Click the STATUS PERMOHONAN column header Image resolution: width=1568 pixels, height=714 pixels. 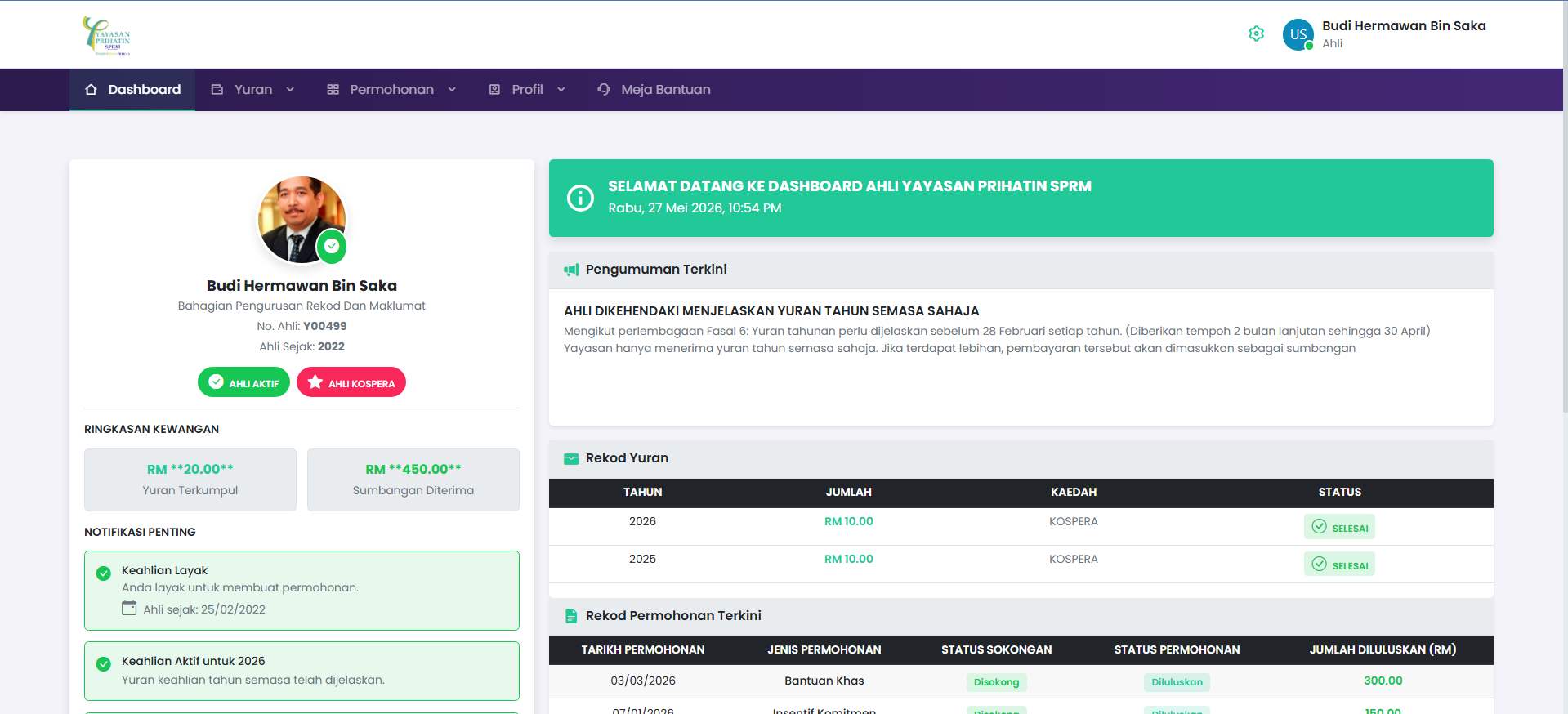pos(1177,650)
